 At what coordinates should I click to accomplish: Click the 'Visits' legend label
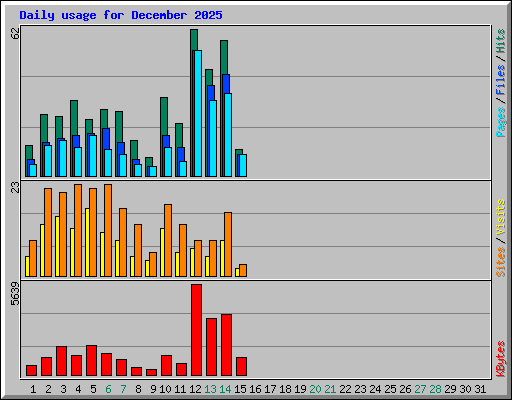501,217
